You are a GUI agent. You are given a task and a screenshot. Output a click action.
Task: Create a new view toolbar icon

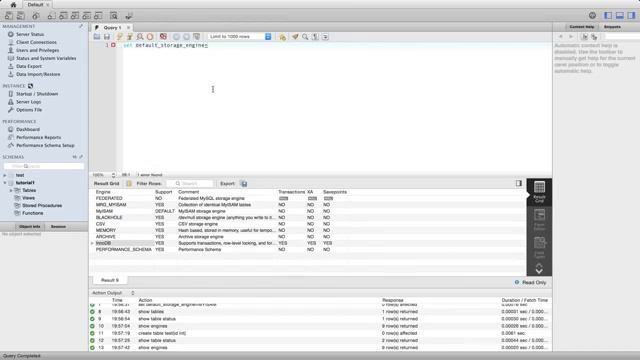[75, 16]
